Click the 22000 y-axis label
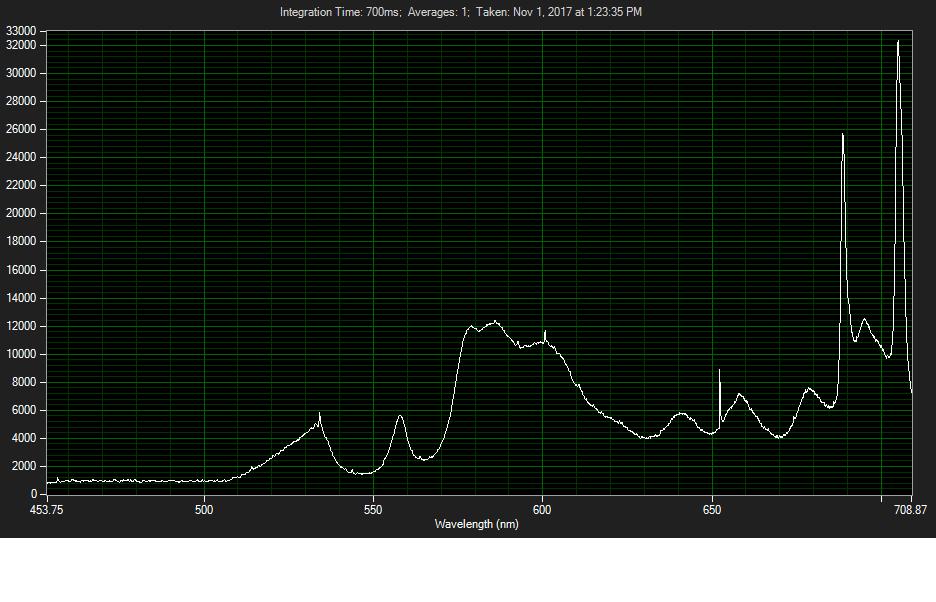Image resolution: width=936 pixels, height=602 pixels. pyautogui.click(x=21, y=185)
